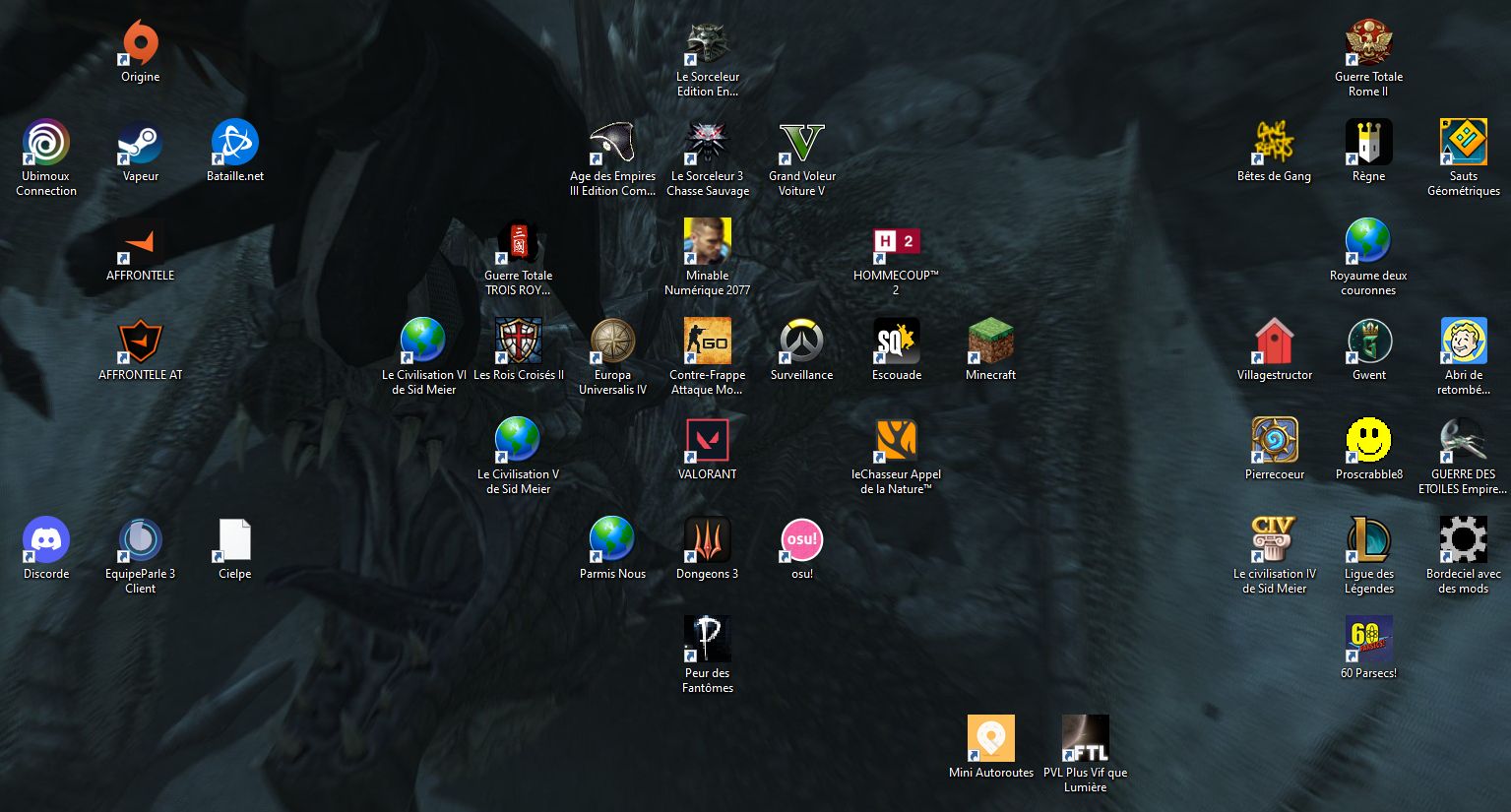The width and height of the screenshot is (1511, 812).
Task: Select Bordeciel avec des mods icon
Action: click(1464, 540)
